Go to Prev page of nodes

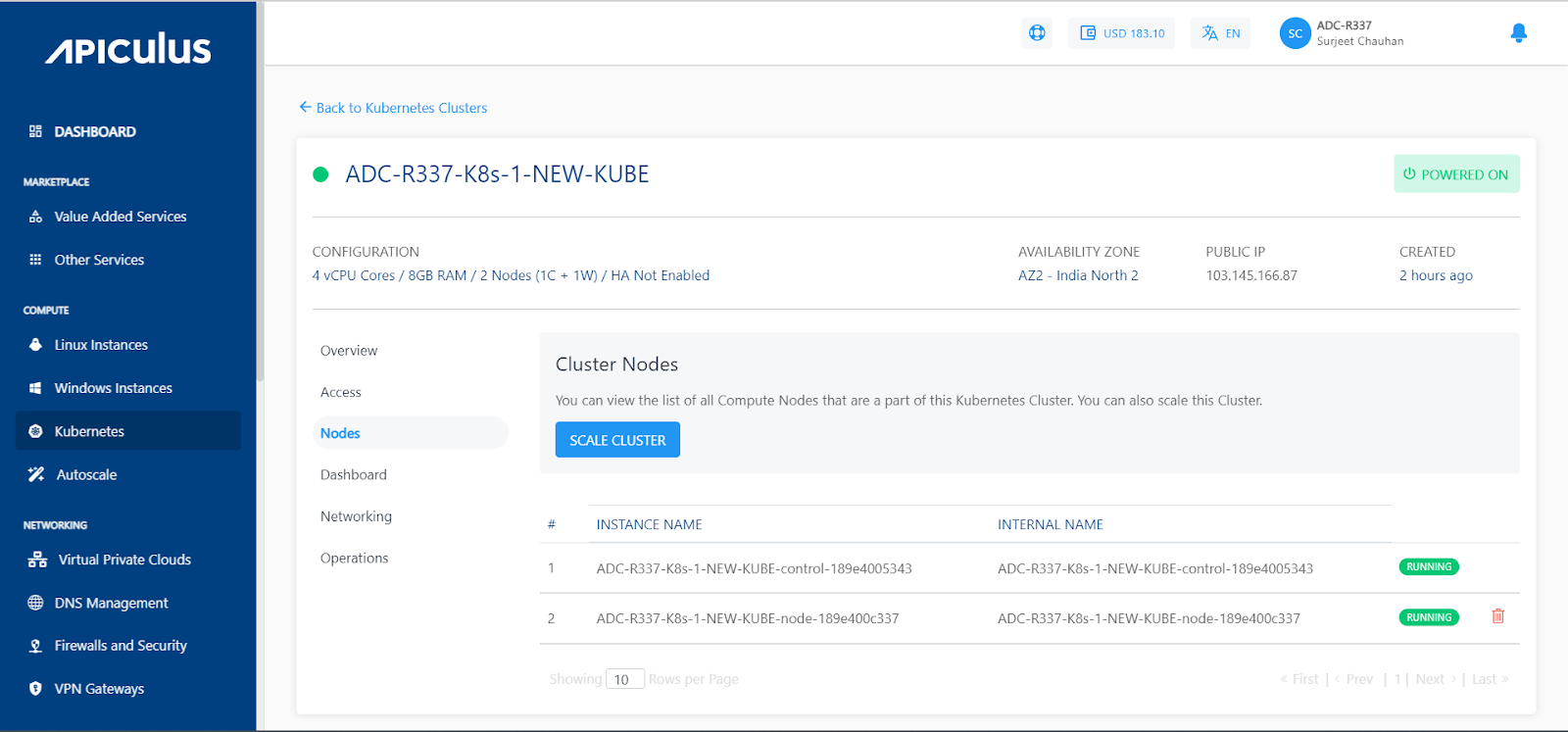pos(1353,679)
